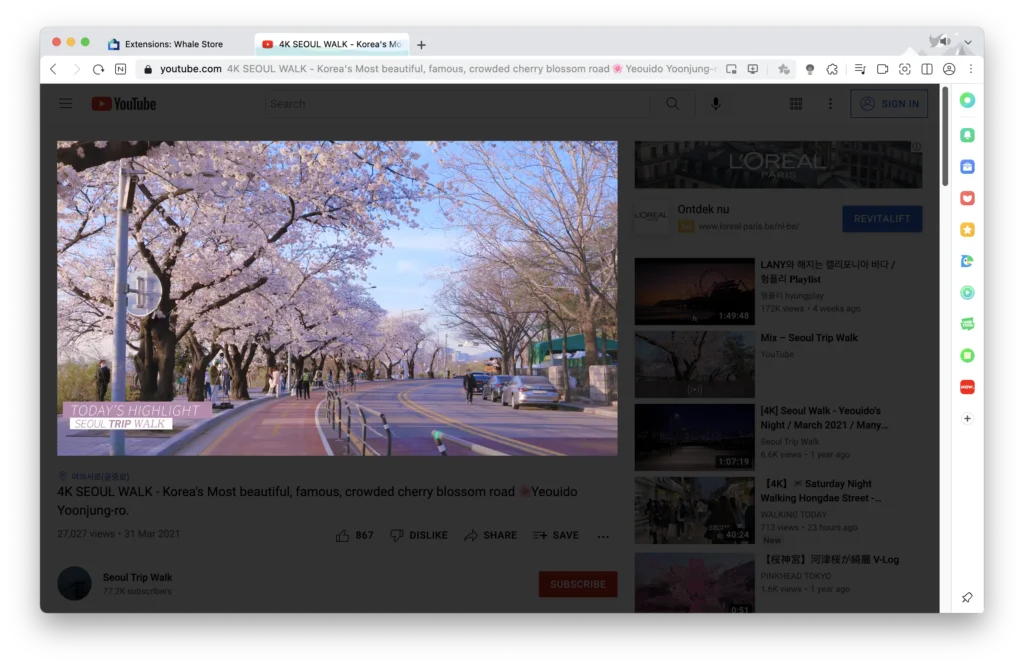Open the Seoul Trip Walk channel name
Viewport: 1024px width, 666px height.
(x=138, y=578)
